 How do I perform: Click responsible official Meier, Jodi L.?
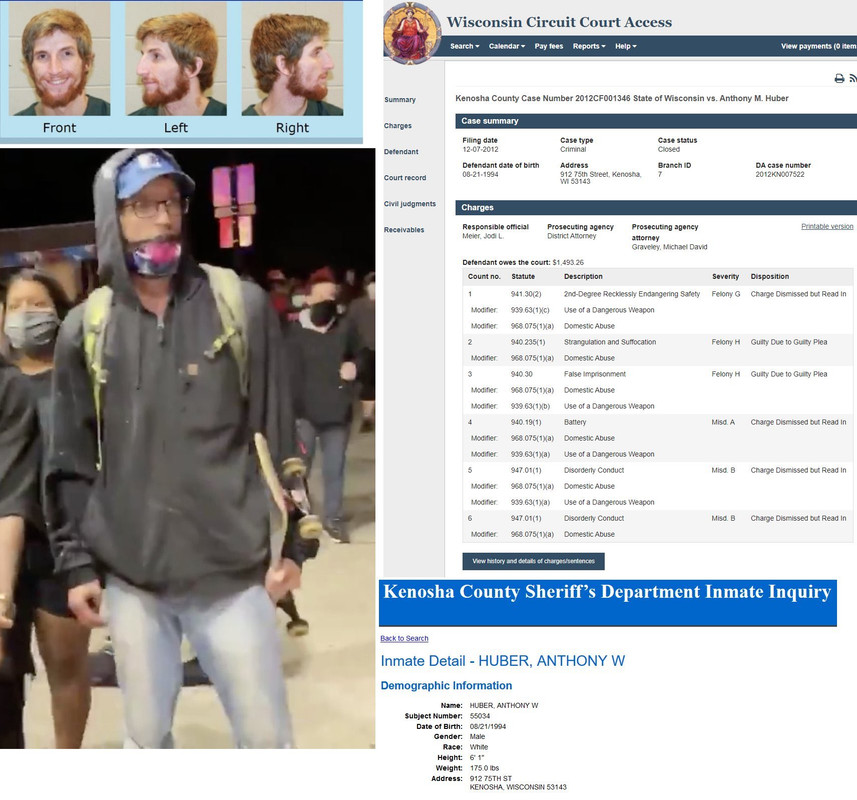pyautogui.click(x=483, y=236)
